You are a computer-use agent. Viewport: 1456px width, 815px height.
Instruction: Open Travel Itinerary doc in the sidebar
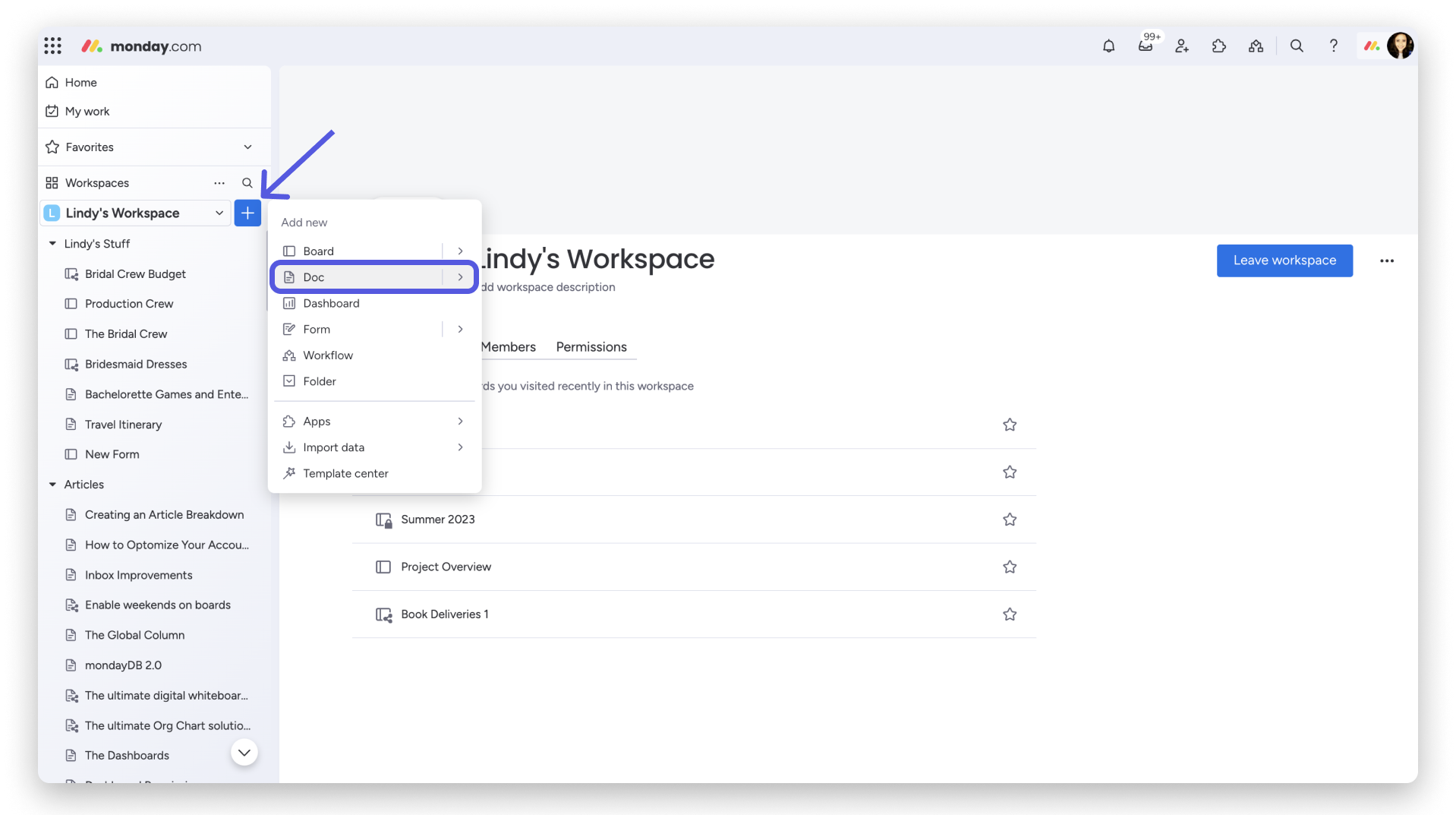pyautogui.click(x=123, y=425)
